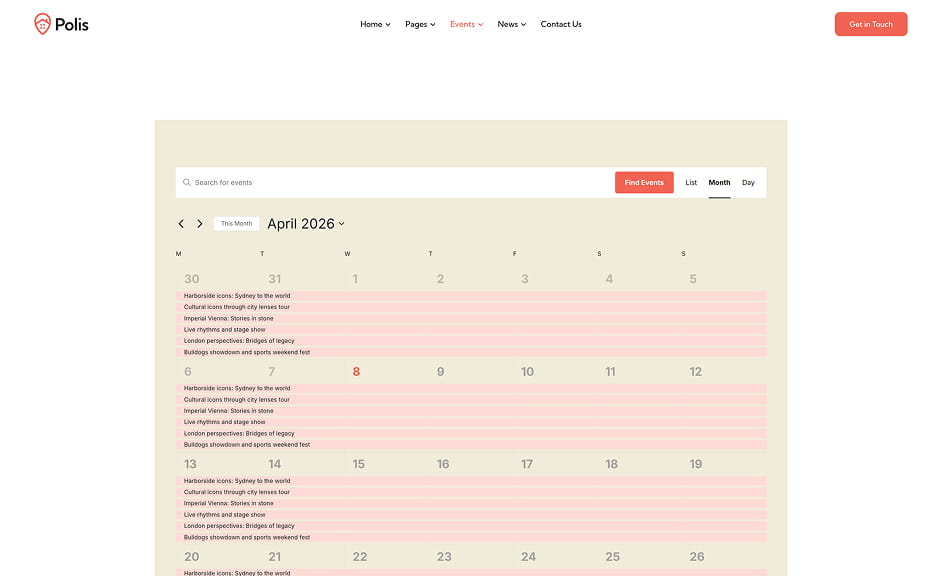Open Bulldogs showdown event under week of 30
942x576 pixels.
tap(471, 352)
